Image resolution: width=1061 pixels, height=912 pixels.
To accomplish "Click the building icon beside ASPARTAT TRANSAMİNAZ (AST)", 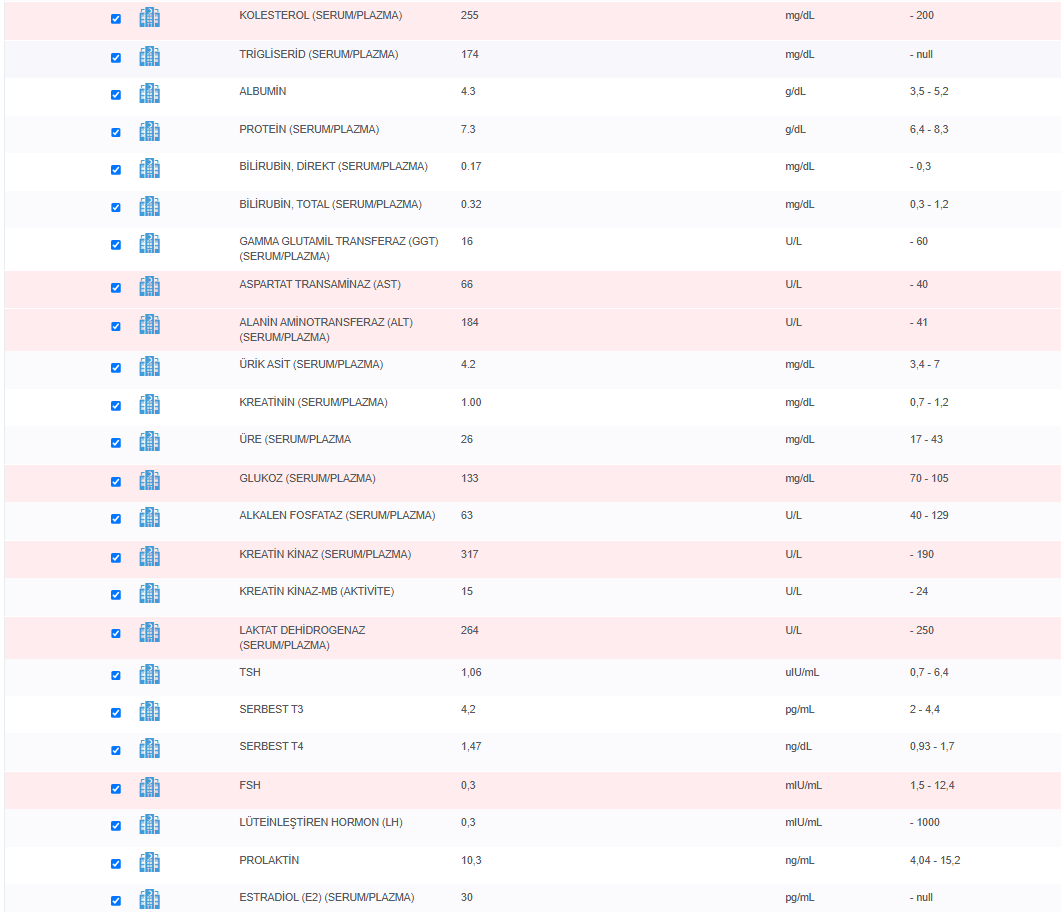I will [150, 287].
